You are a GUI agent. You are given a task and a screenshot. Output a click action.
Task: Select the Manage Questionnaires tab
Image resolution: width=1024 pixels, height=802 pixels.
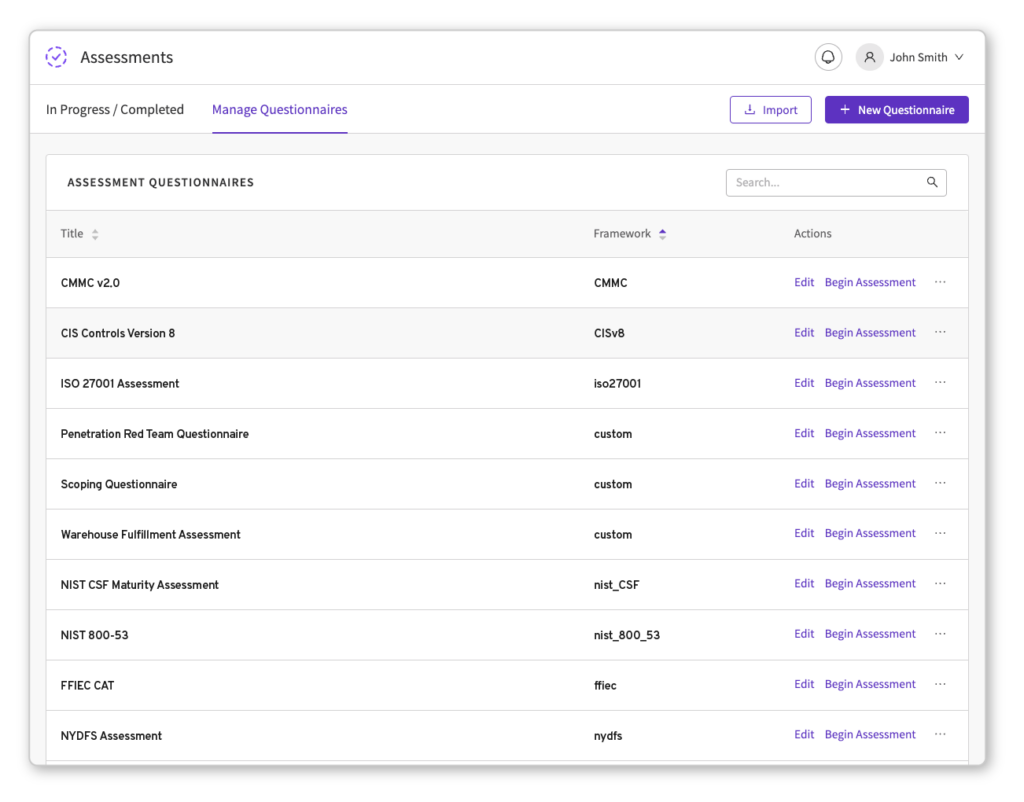point(279,110)
